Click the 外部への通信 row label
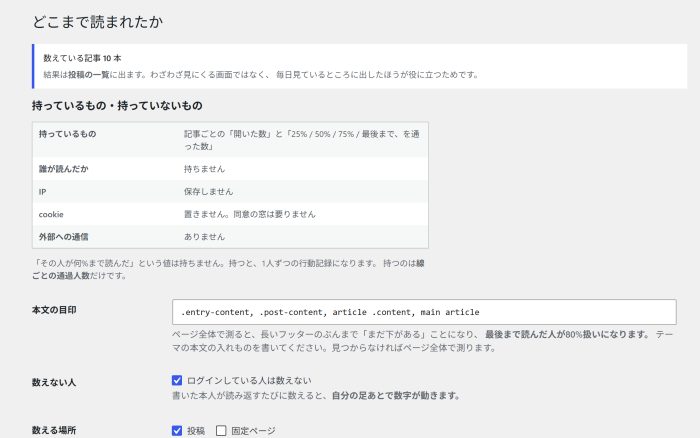700x438 pixels. 63,237
